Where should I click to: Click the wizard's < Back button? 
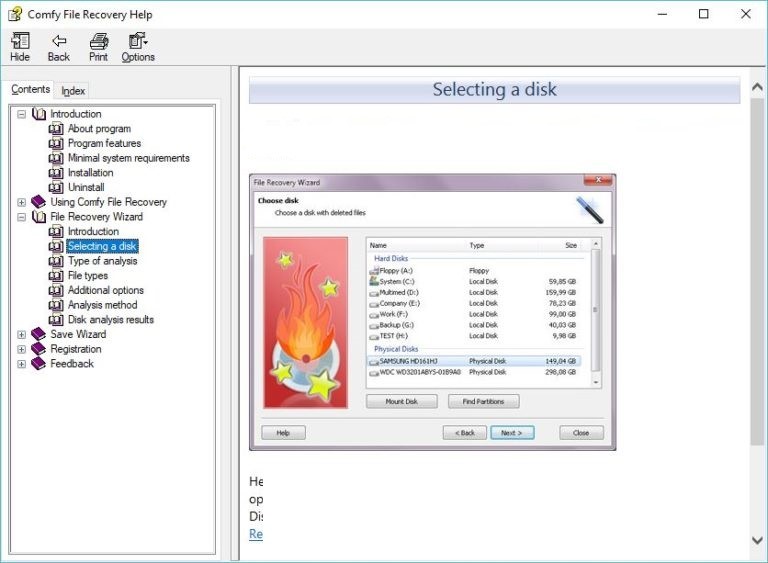point(465,433)
